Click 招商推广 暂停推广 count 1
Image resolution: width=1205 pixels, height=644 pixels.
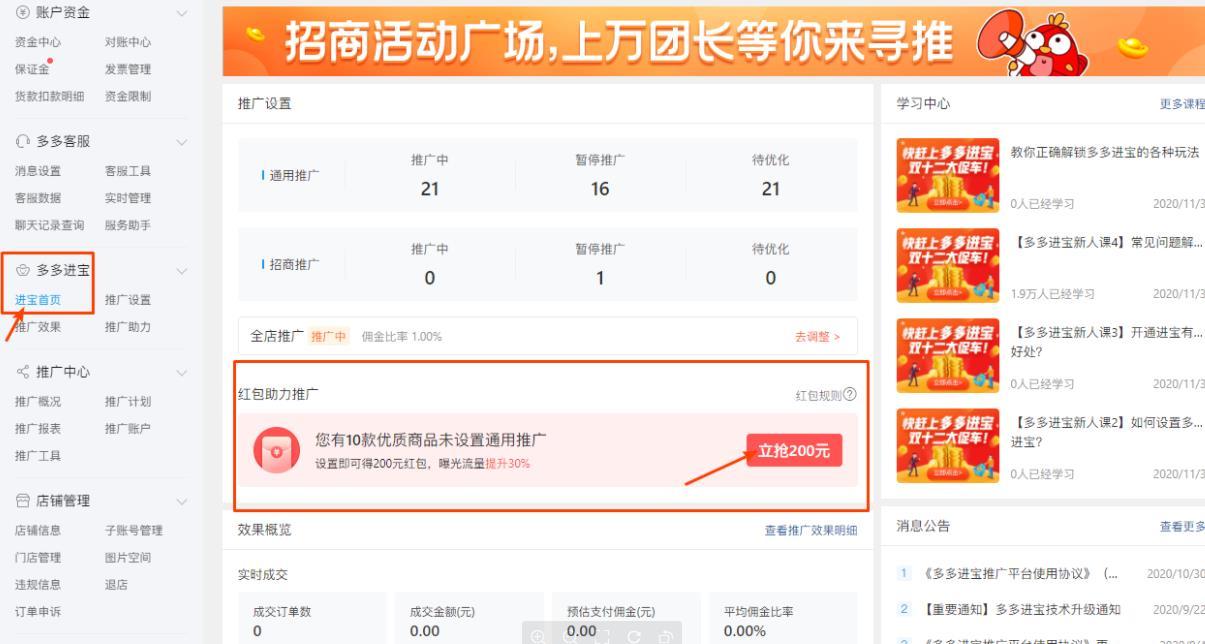click(x=600, y=279)
